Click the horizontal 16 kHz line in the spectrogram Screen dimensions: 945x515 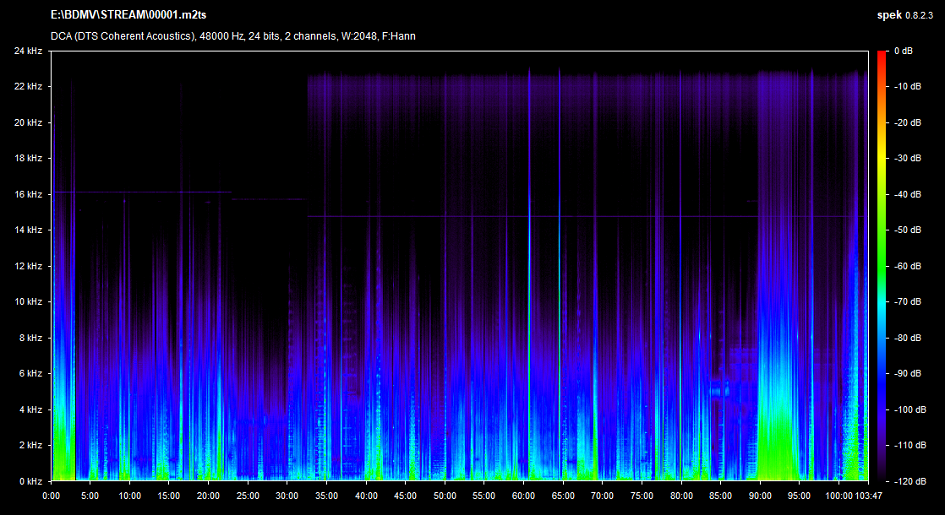click(140, 192)
